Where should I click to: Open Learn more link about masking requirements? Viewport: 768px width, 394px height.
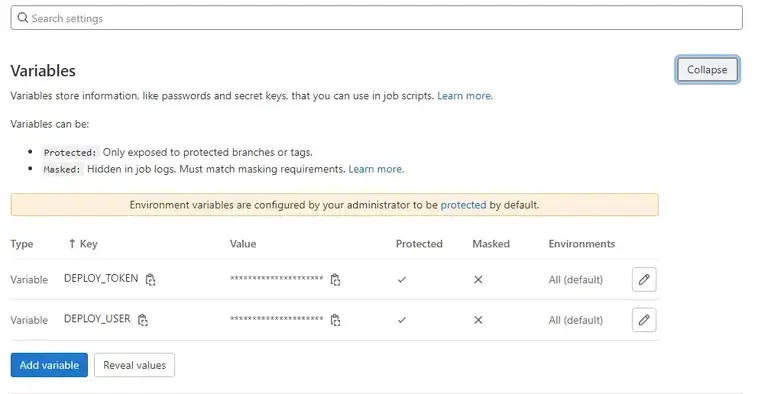376,169
